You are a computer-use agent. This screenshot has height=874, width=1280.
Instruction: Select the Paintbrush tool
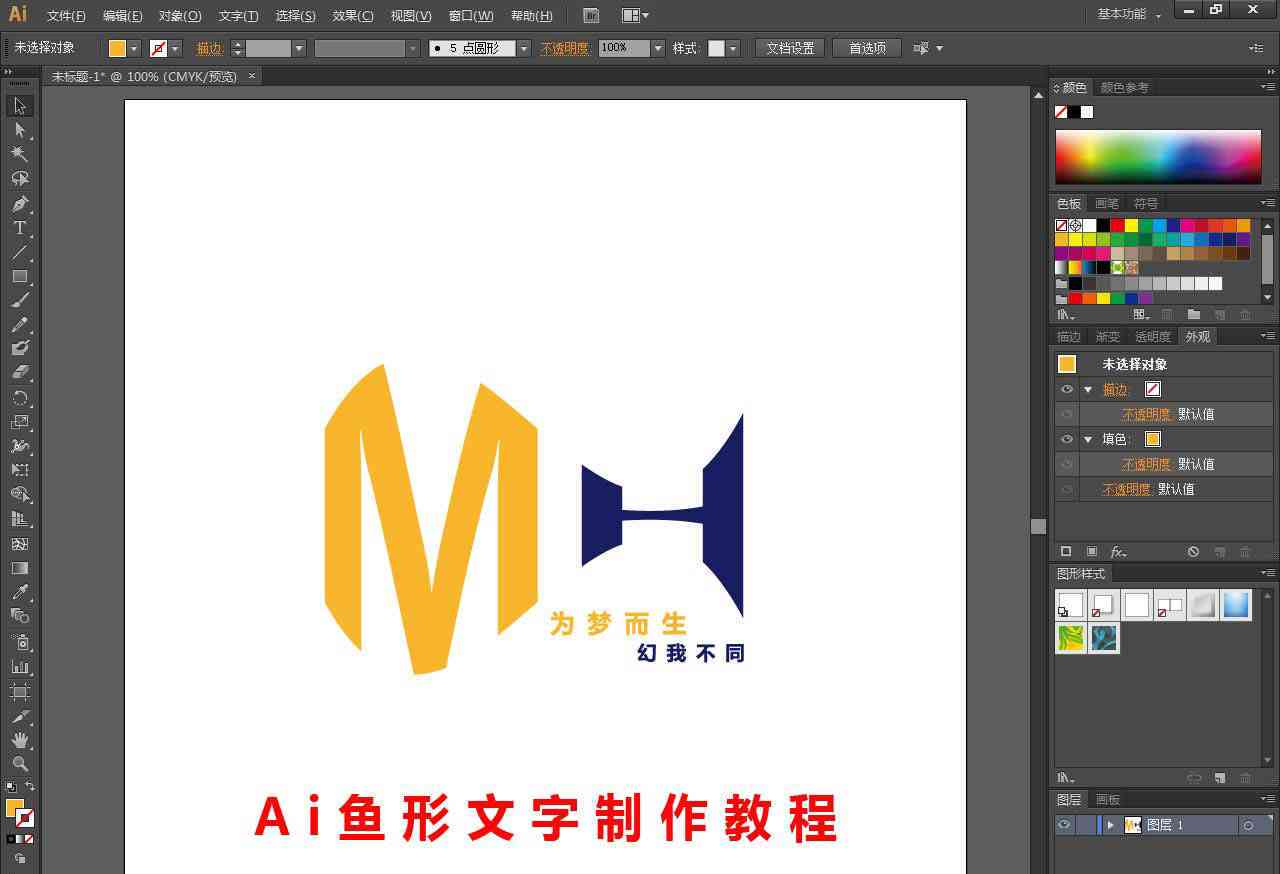pos(19,300)
